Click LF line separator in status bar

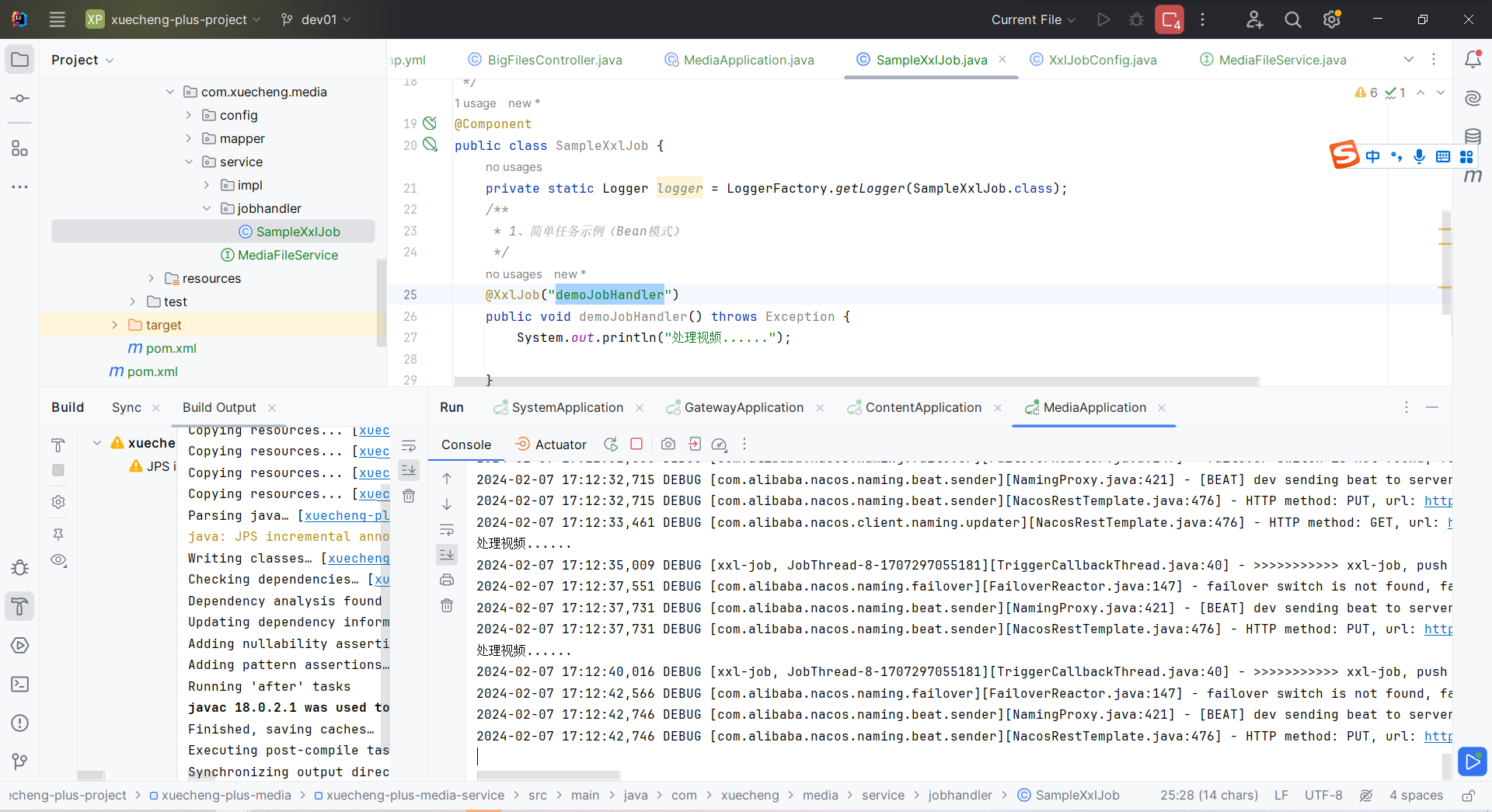1281,796
